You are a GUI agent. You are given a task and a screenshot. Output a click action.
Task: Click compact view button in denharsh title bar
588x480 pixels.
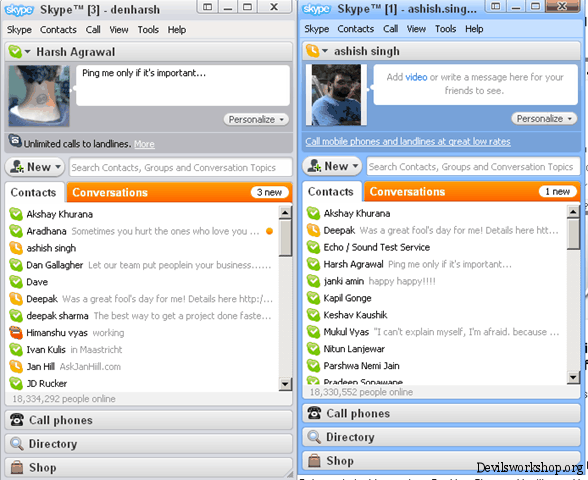pyautogui.click(x=207, y=7)
